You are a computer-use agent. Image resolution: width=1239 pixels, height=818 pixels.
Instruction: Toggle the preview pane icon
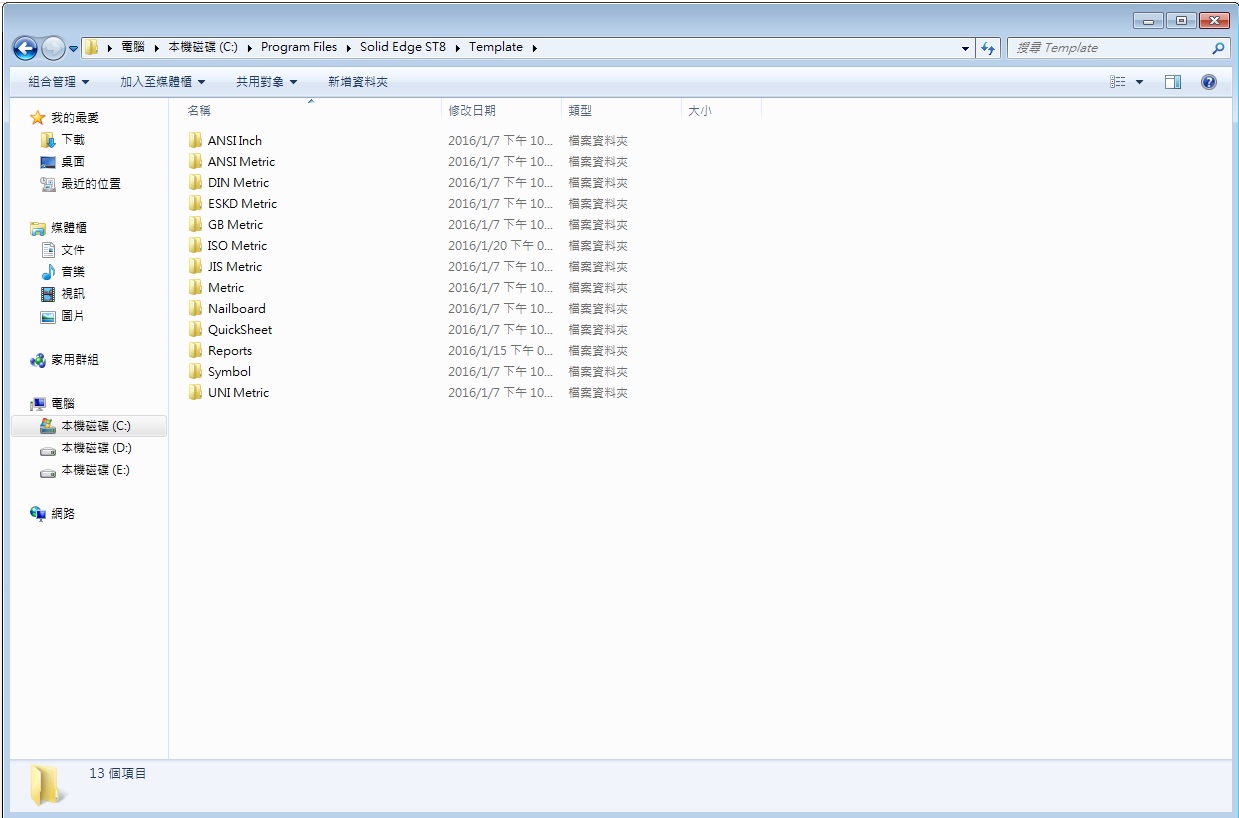coord(1172,82)
